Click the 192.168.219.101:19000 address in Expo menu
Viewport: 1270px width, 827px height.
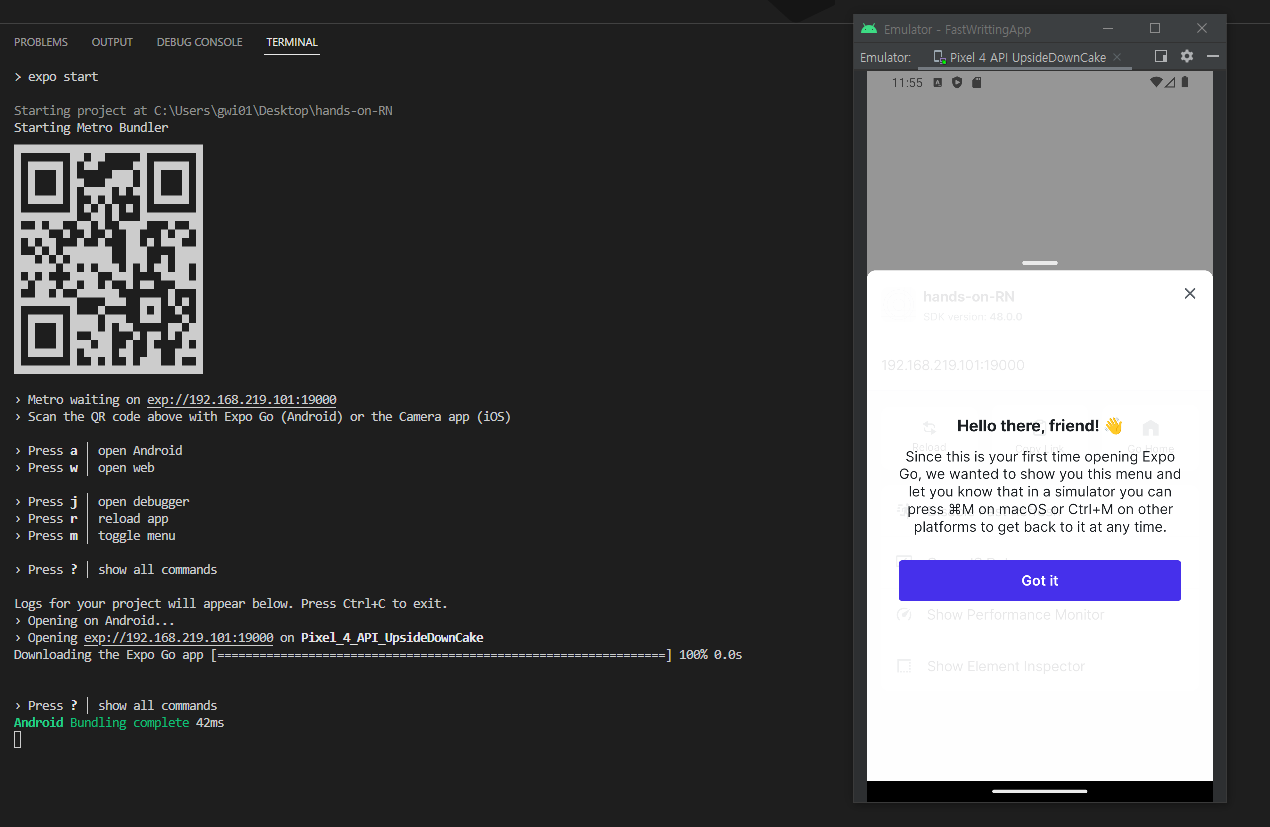point(953,365)
